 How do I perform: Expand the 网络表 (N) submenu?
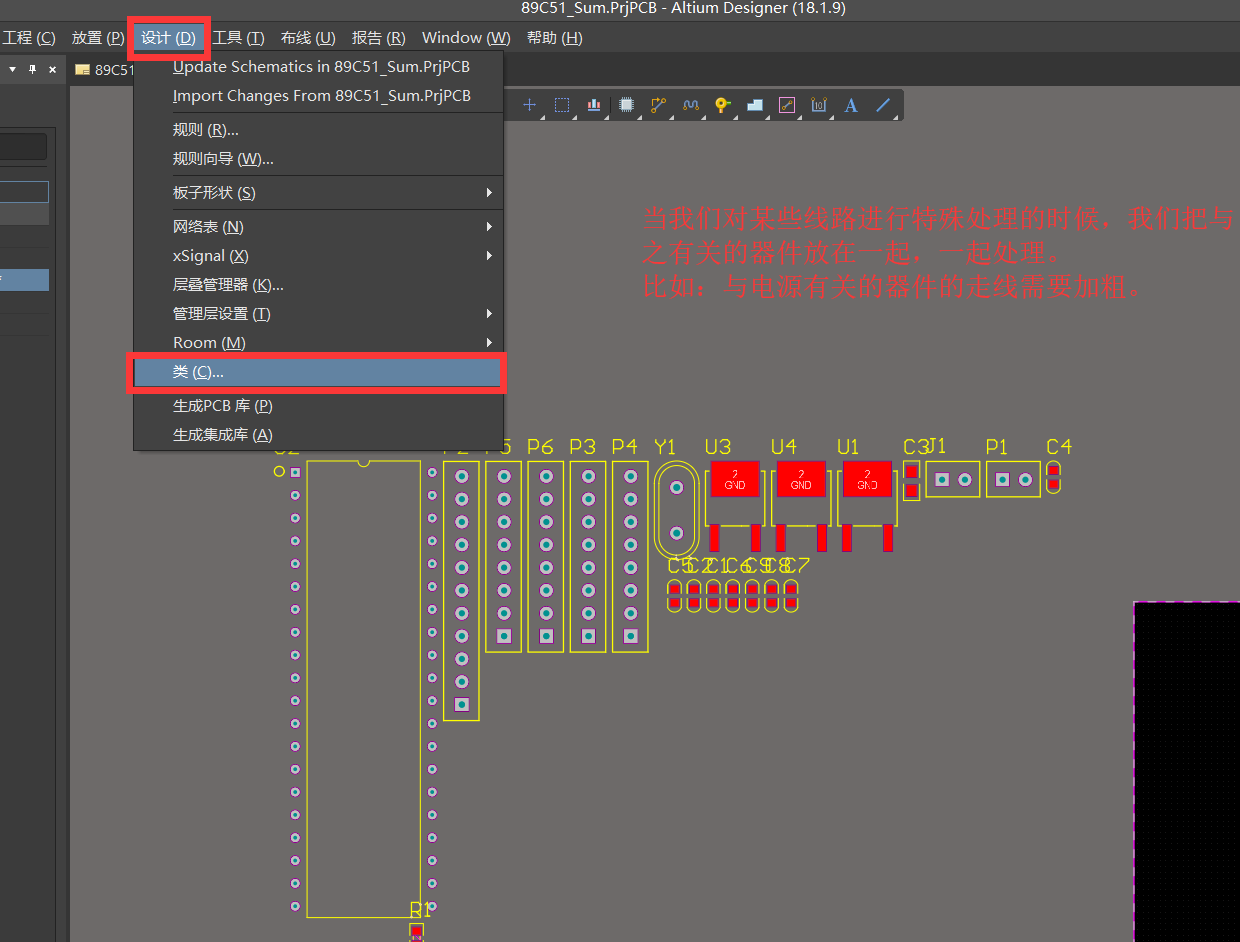319,227
